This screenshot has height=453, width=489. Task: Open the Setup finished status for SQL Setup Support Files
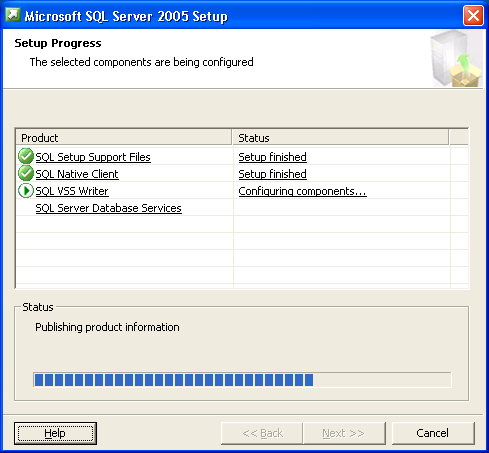(x=273, y=157)
